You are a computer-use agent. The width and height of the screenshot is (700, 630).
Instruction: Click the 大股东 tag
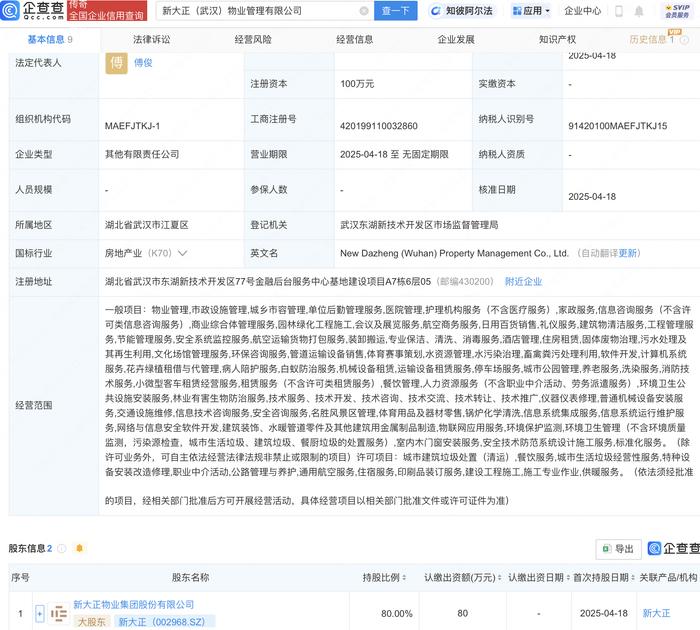tap(92, 622)
